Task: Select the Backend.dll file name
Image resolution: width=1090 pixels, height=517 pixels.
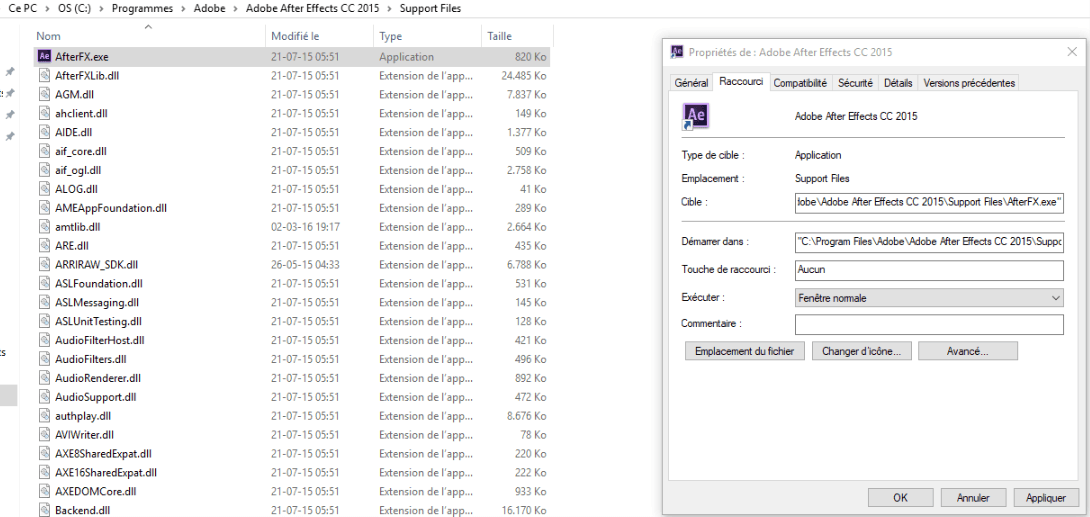Action: tap(83, 511)
